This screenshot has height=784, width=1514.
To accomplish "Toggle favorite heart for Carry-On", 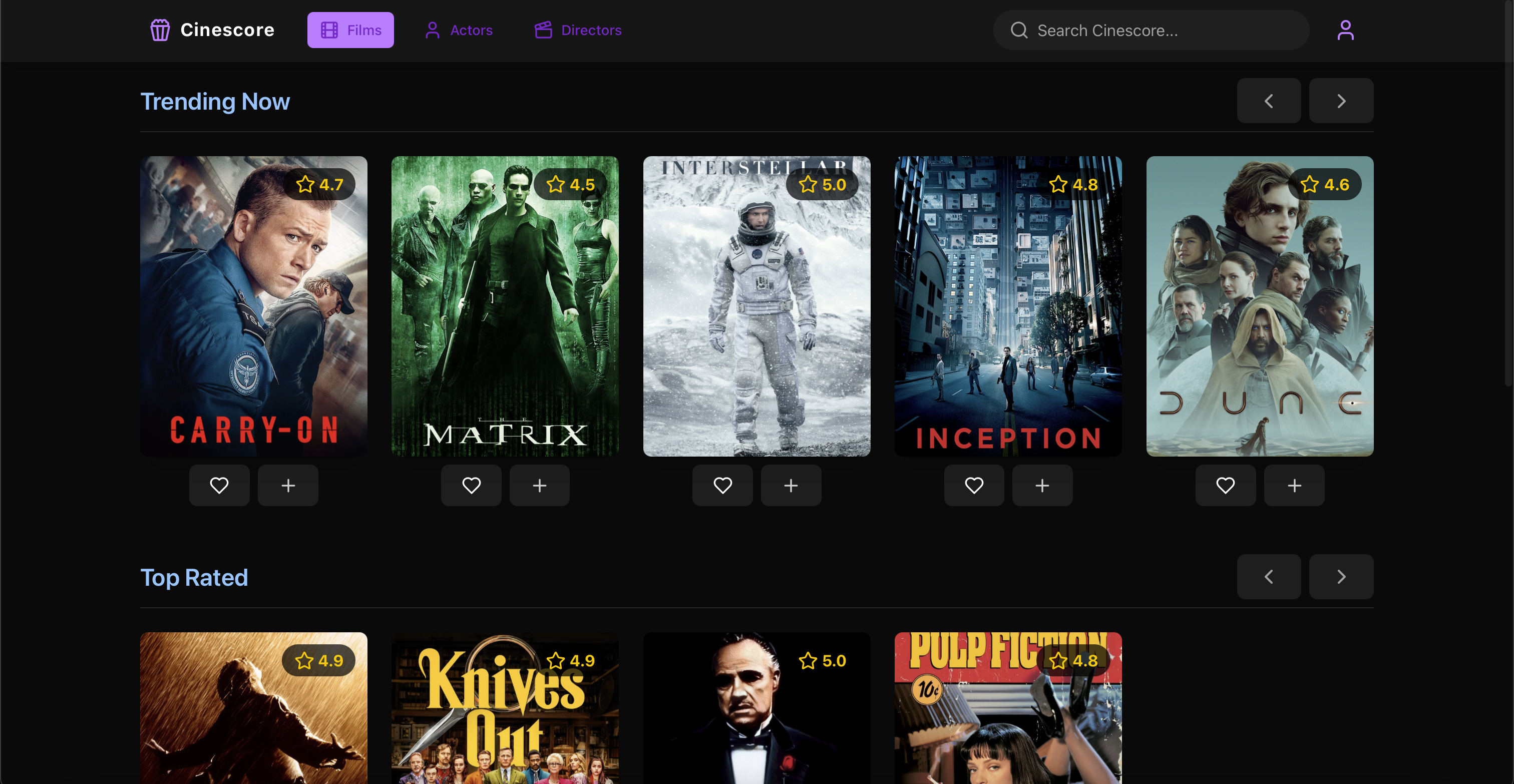I will coord(219,486).
